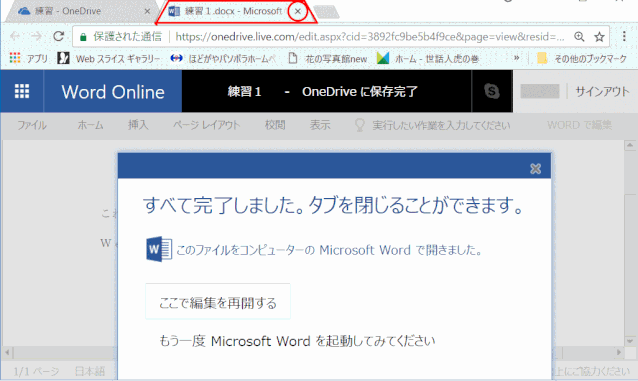Click the 実行したい作業を入力してください search box
This screenshot has width=638, height=381.
[x=441, y=125]
